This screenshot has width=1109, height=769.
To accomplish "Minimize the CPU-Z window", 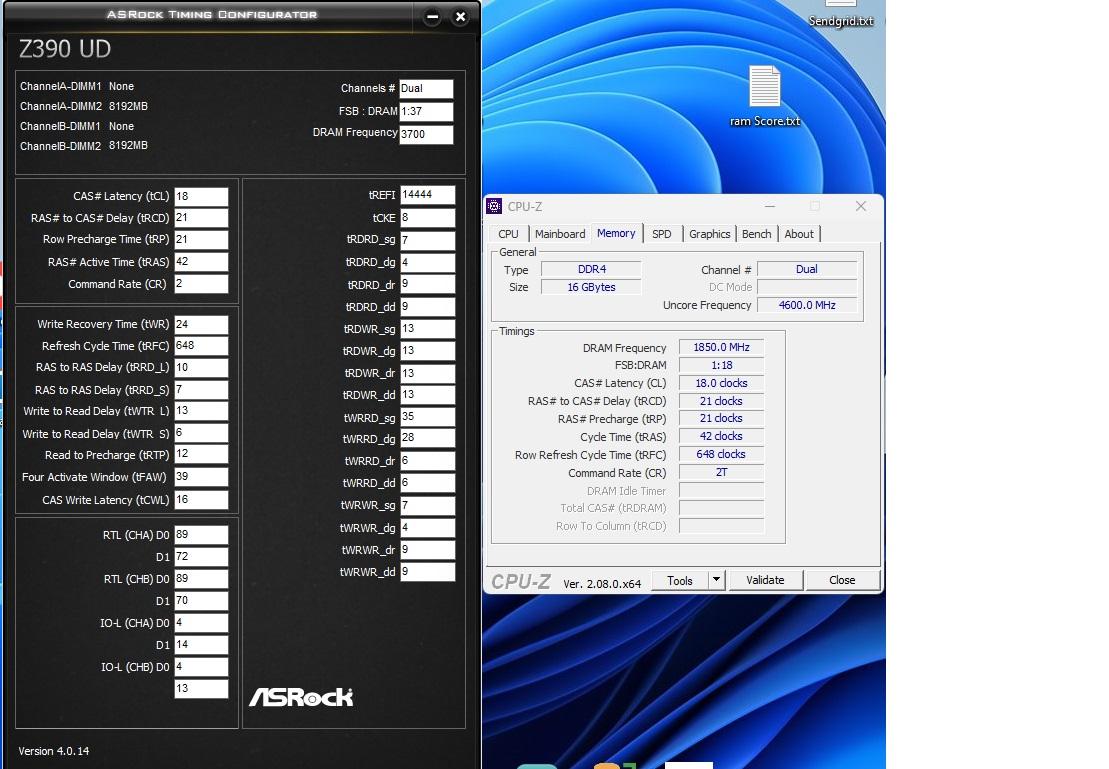I will click(770, 206).
